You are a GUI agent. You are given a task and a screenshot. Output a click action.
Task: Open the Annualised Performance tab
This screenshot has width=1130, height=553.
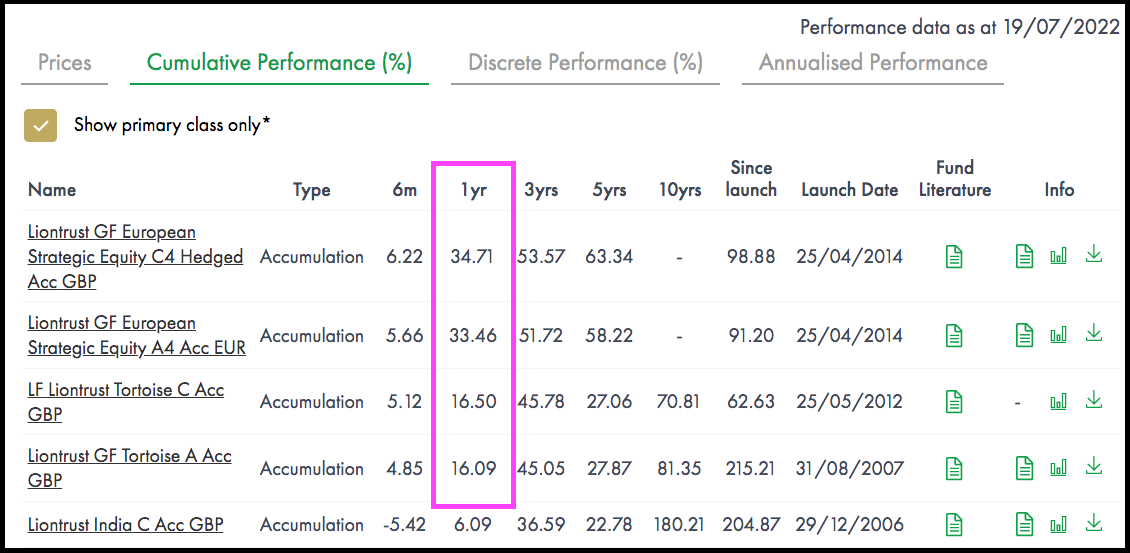tap(873, 63)
